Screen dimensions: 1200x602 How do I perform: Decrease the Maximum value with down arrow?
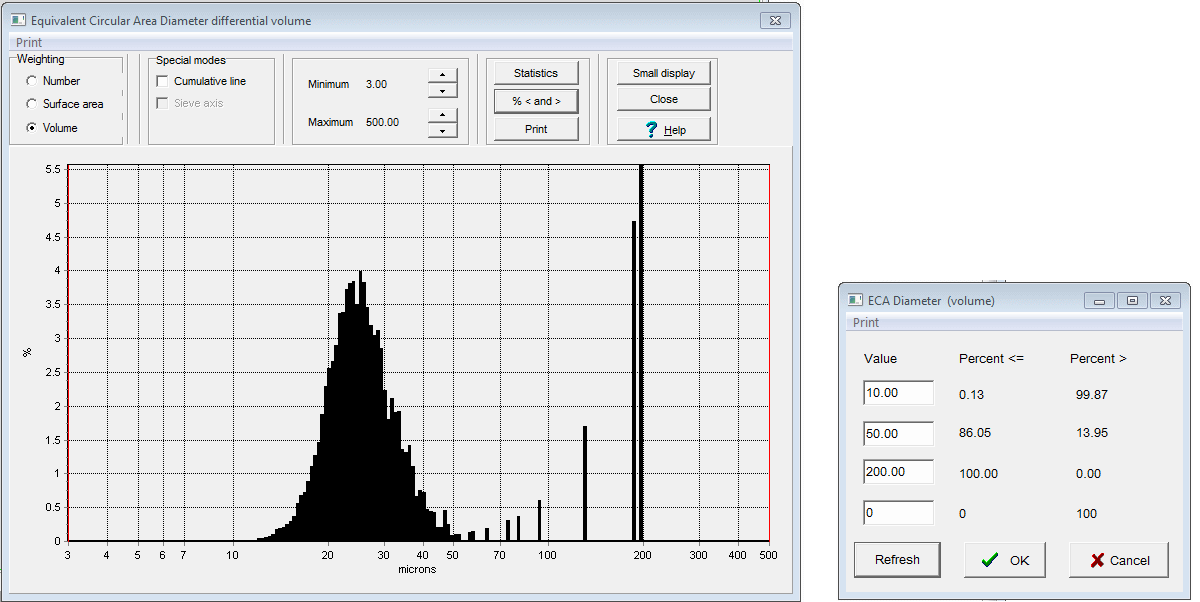442,130
